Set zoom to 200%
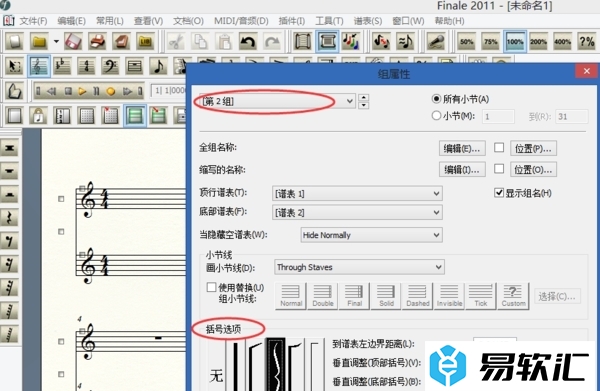The width and height of the screenshot is (600, 391). pos(538,41)
